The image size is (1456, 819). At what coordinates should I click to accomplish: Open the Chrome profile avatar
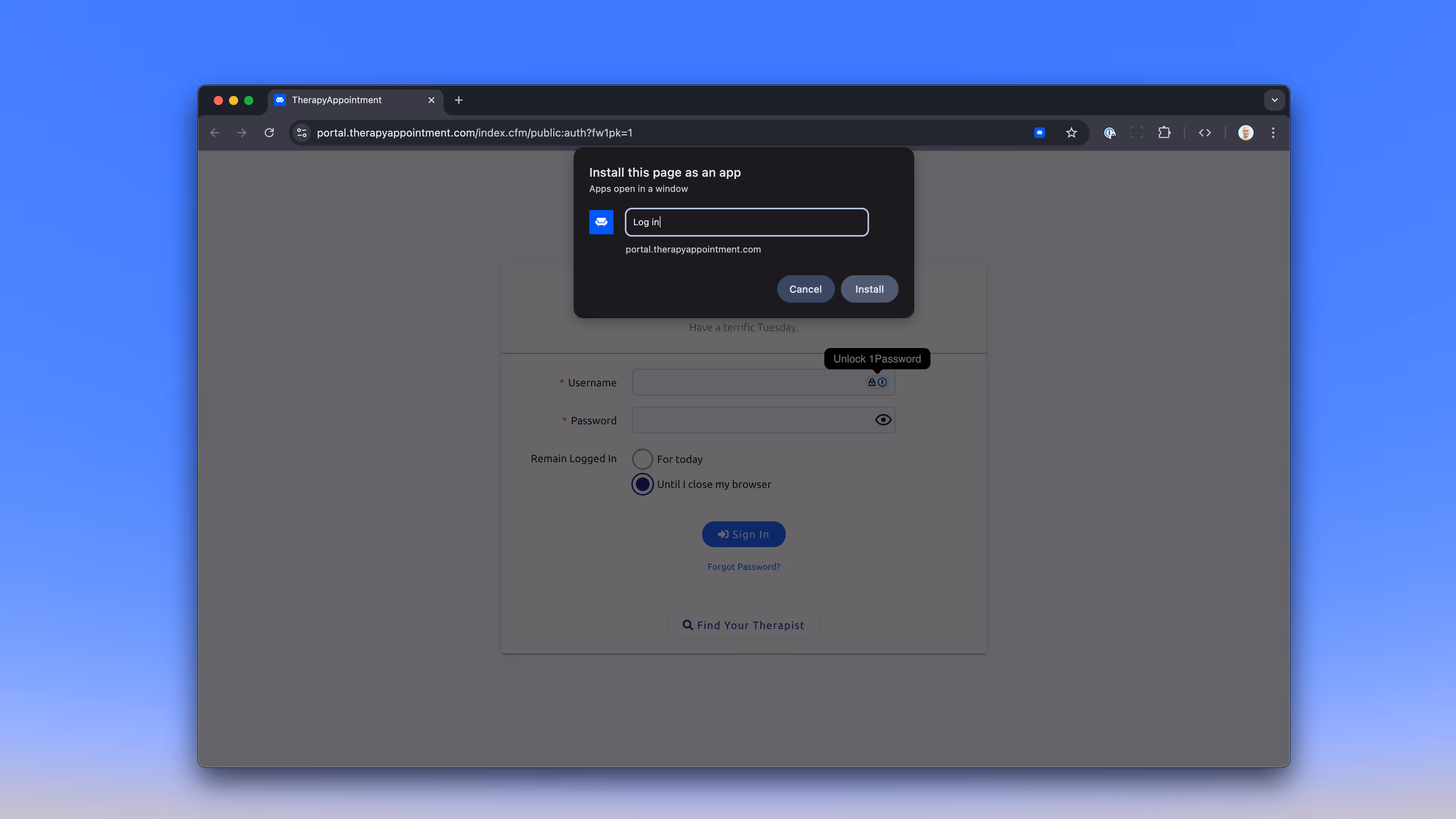[1246, 133]
